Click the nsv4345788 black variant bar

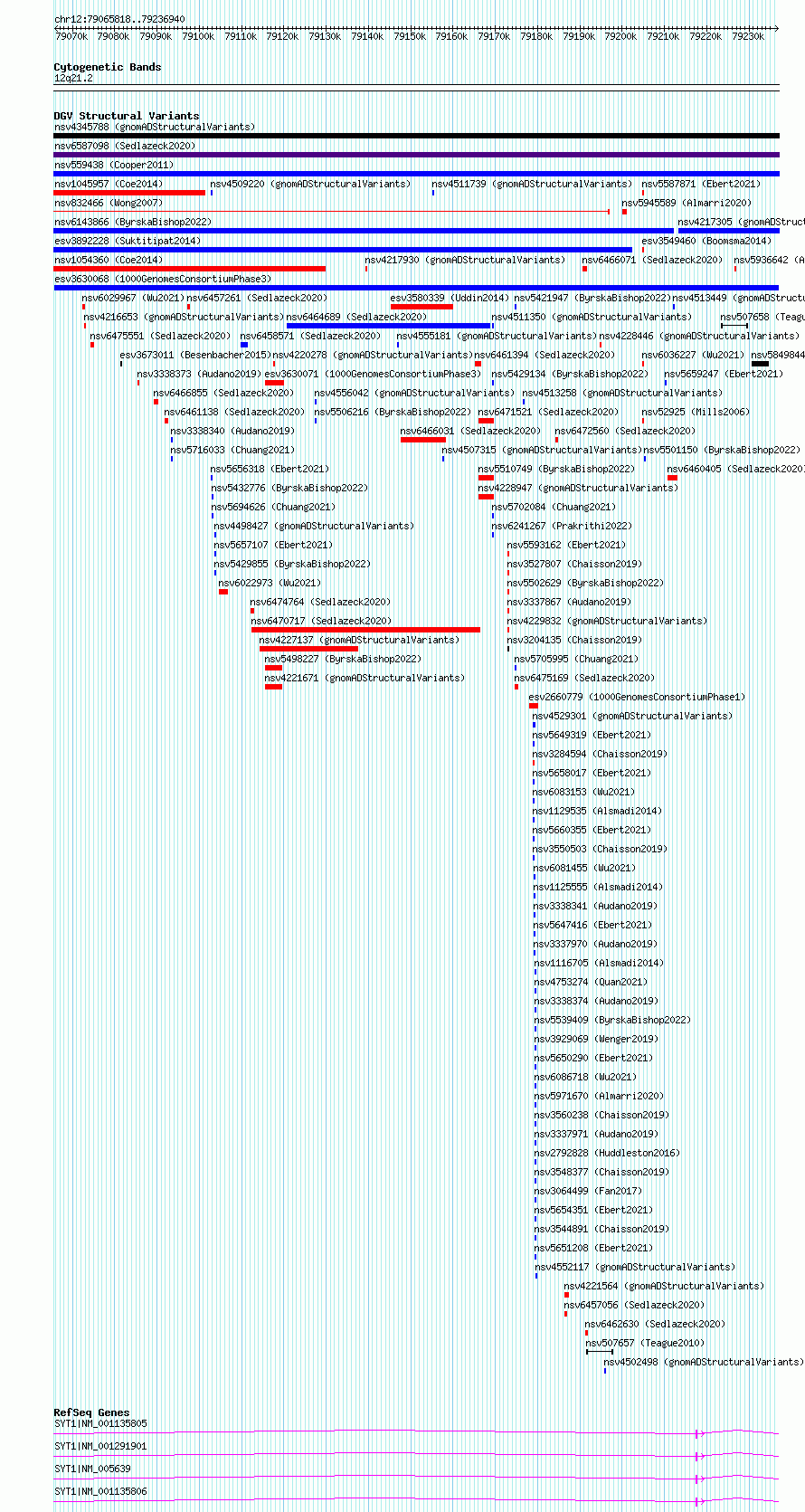[x=416, y=136]
